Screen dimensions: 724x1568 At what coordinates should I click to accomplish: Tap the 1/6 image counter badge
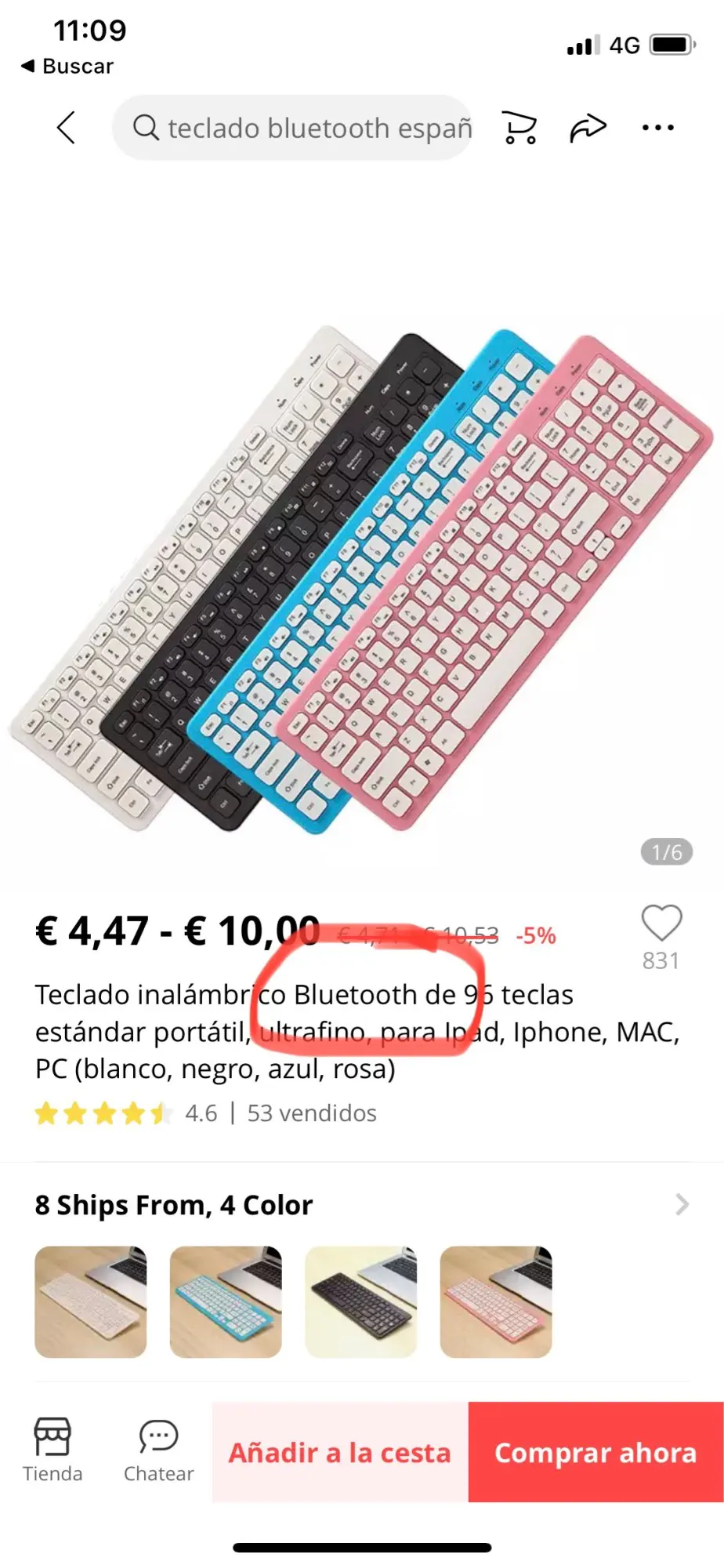667,852
